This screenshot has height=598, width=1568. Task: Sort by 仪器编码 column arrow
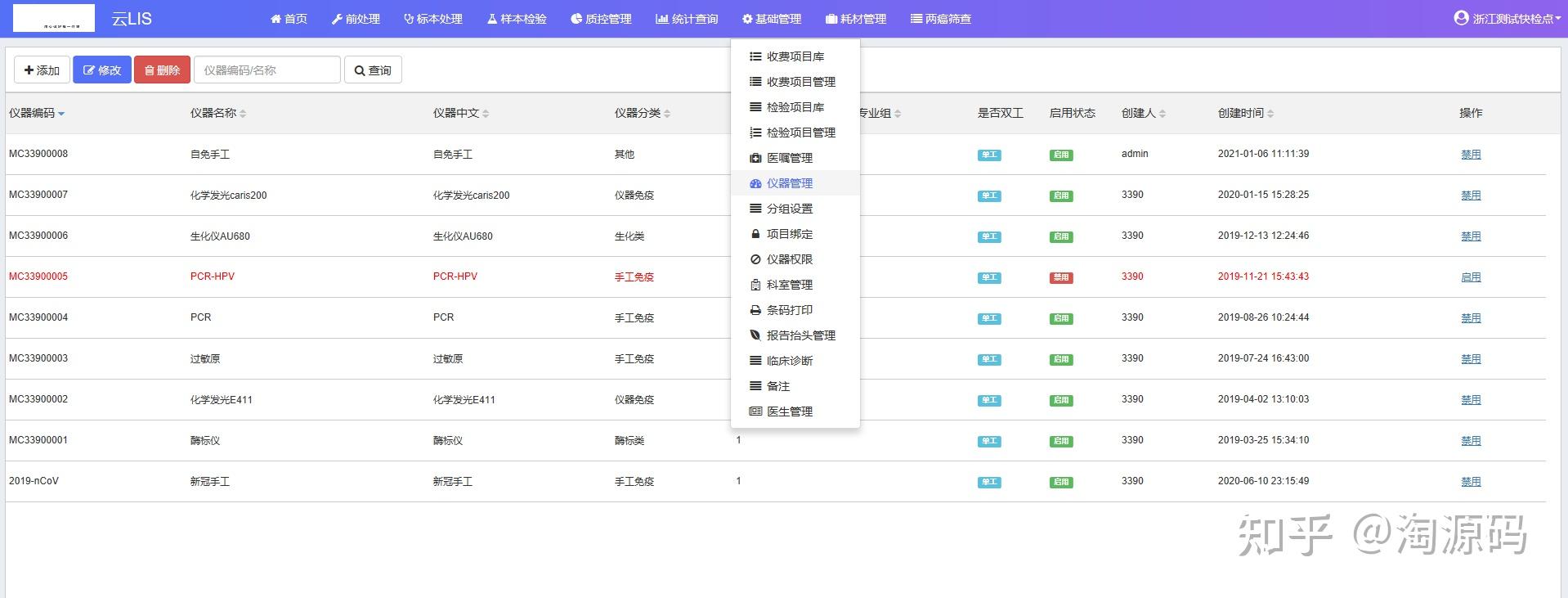[61, 114]
